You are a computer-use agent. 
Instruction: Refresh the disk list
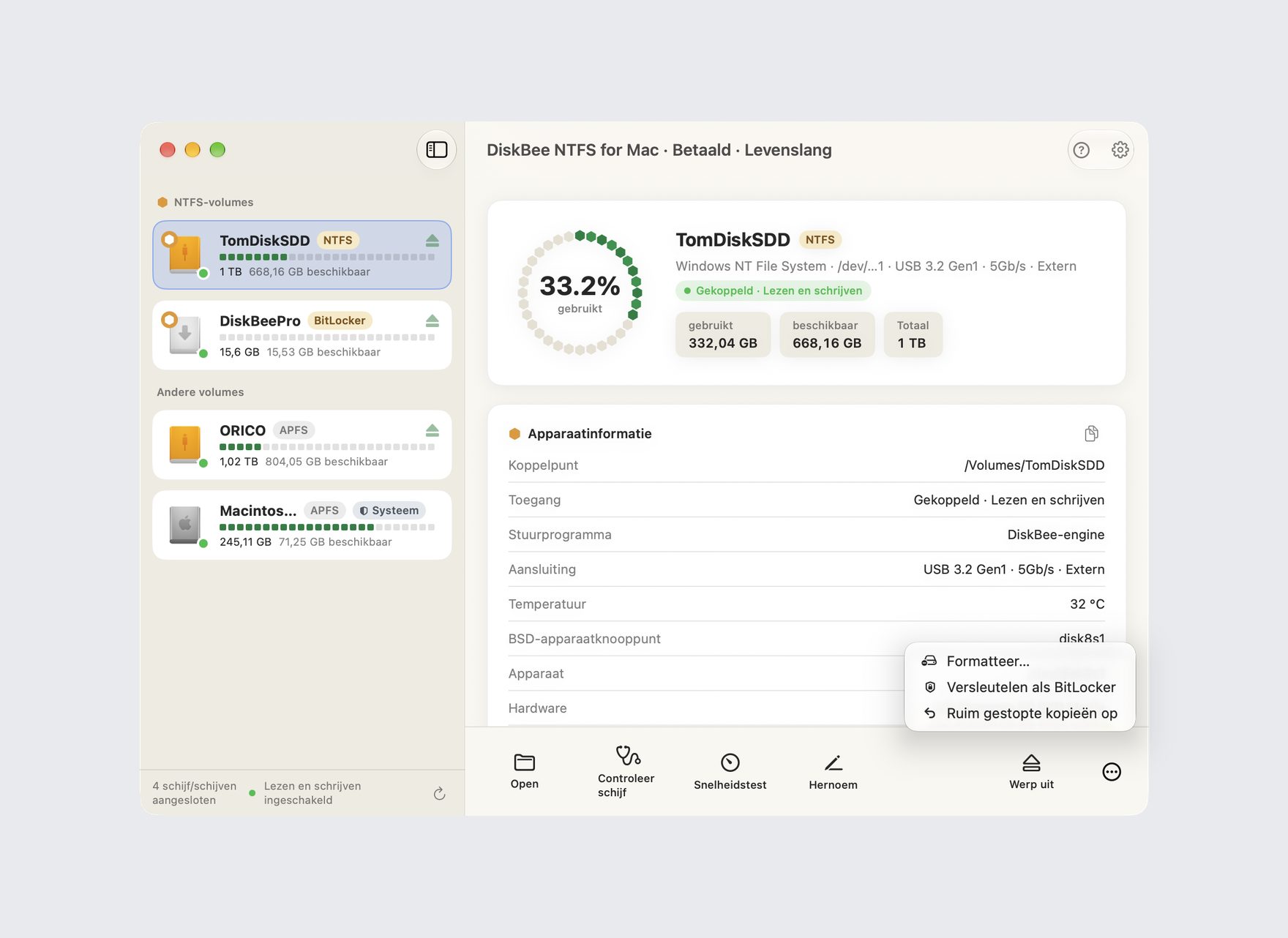pyautogui.click(x=439, y=794)
